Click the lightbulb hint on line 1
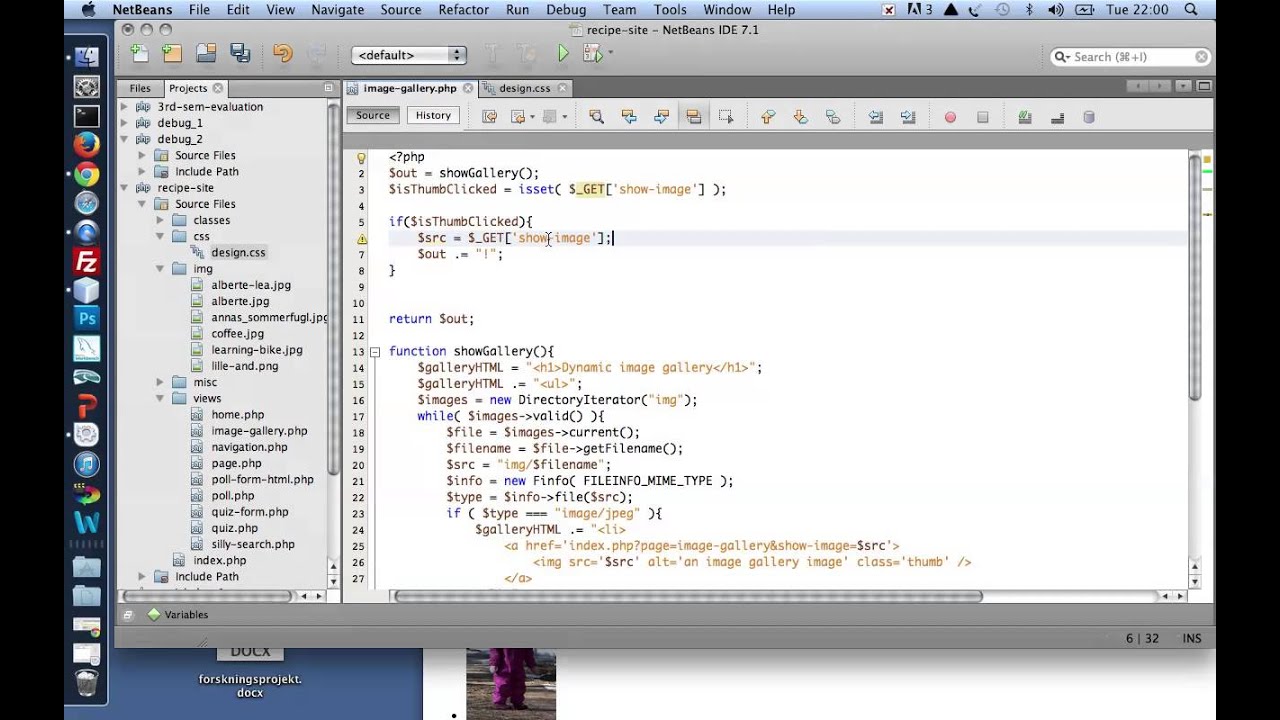Image resolution: width=1280 pixels, height=720 pixels. point(362,157)
